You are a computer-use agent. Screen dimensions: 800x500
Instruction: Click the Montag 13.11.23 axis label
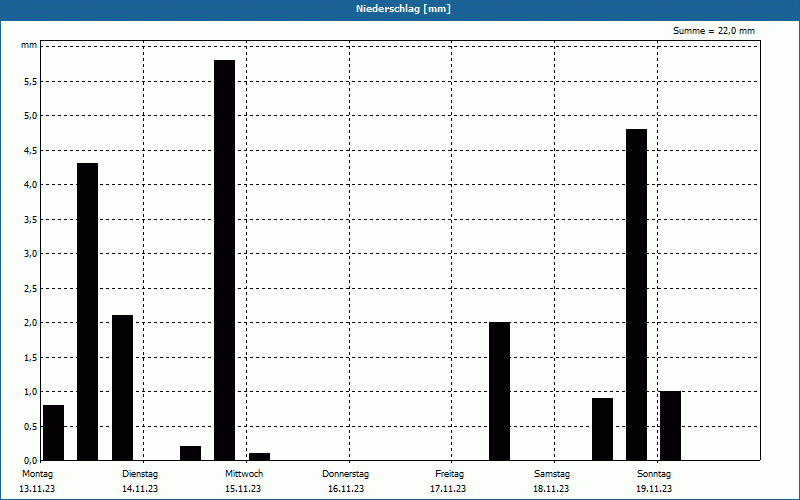[37, 481]
